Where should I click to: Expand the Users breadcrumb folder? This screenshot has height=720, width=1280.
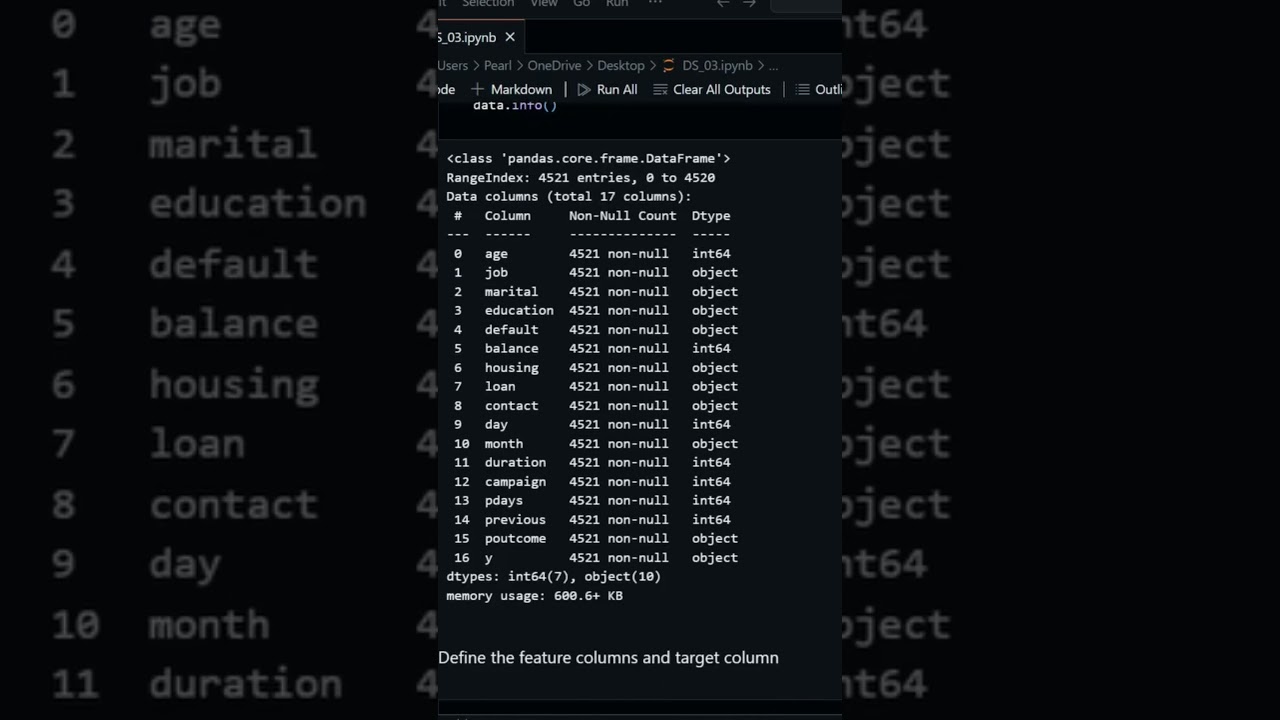click(453, 65)
